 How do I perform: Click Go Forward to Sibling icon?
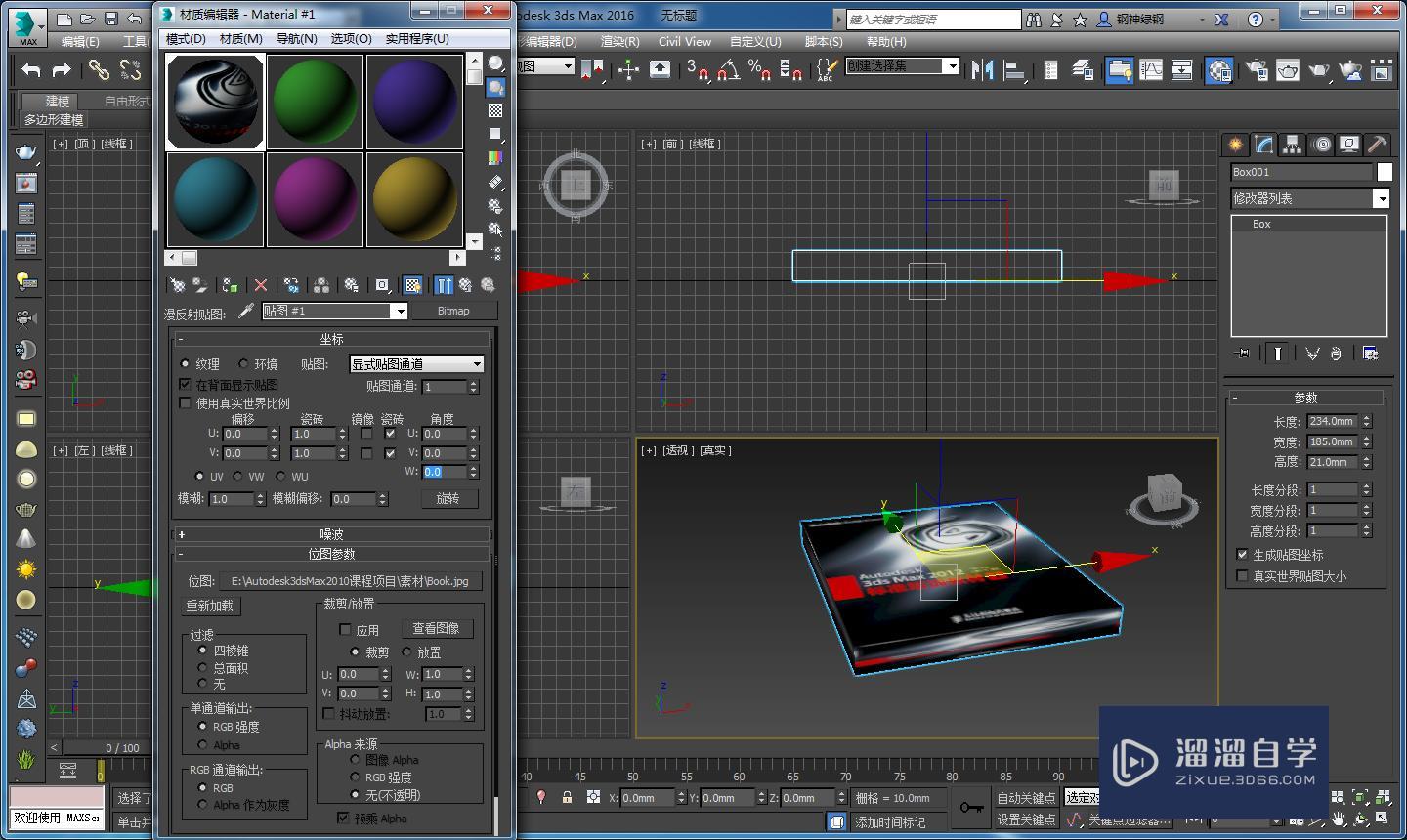(488, 285)
